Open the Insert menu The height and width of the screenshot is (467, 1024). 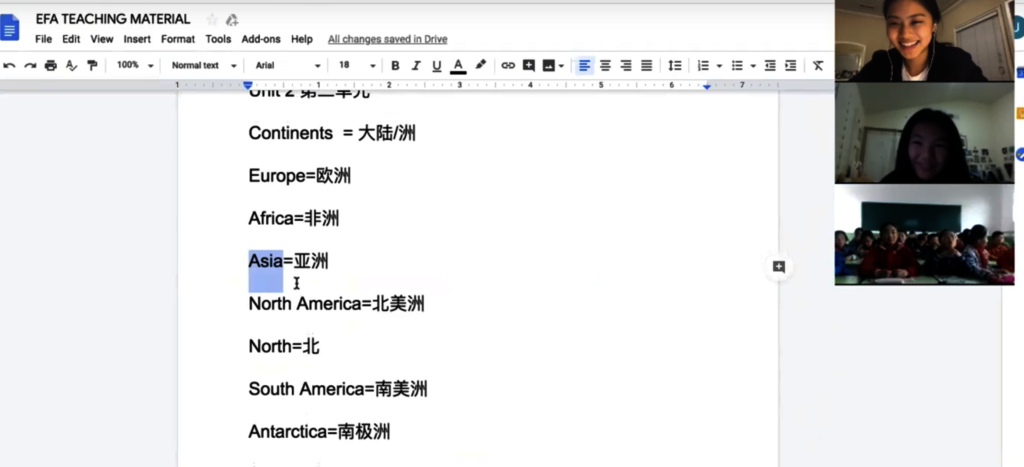[137, 39]
